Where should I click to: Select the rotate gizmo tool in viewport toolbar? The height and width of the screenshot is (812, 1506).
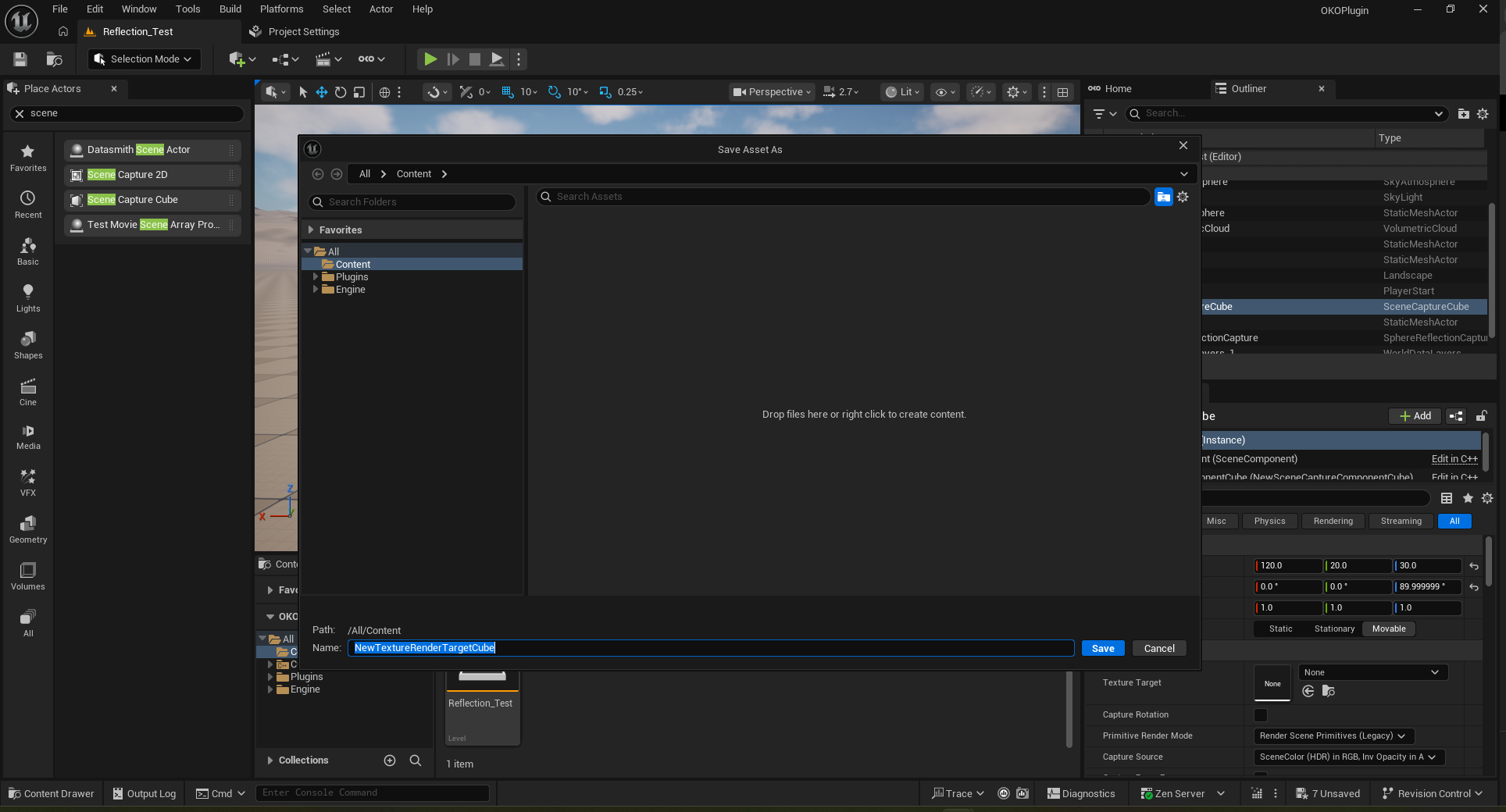341,92
